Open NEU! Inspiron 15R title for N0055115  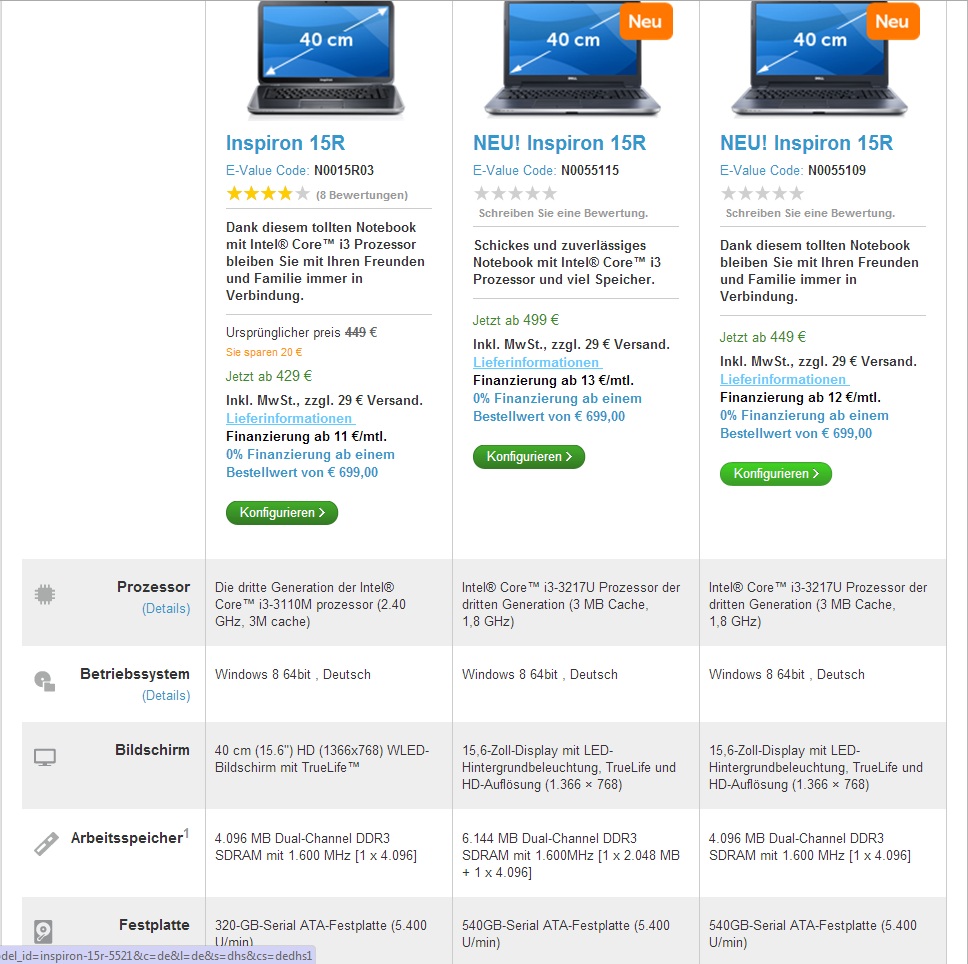(x=559, y=143)
